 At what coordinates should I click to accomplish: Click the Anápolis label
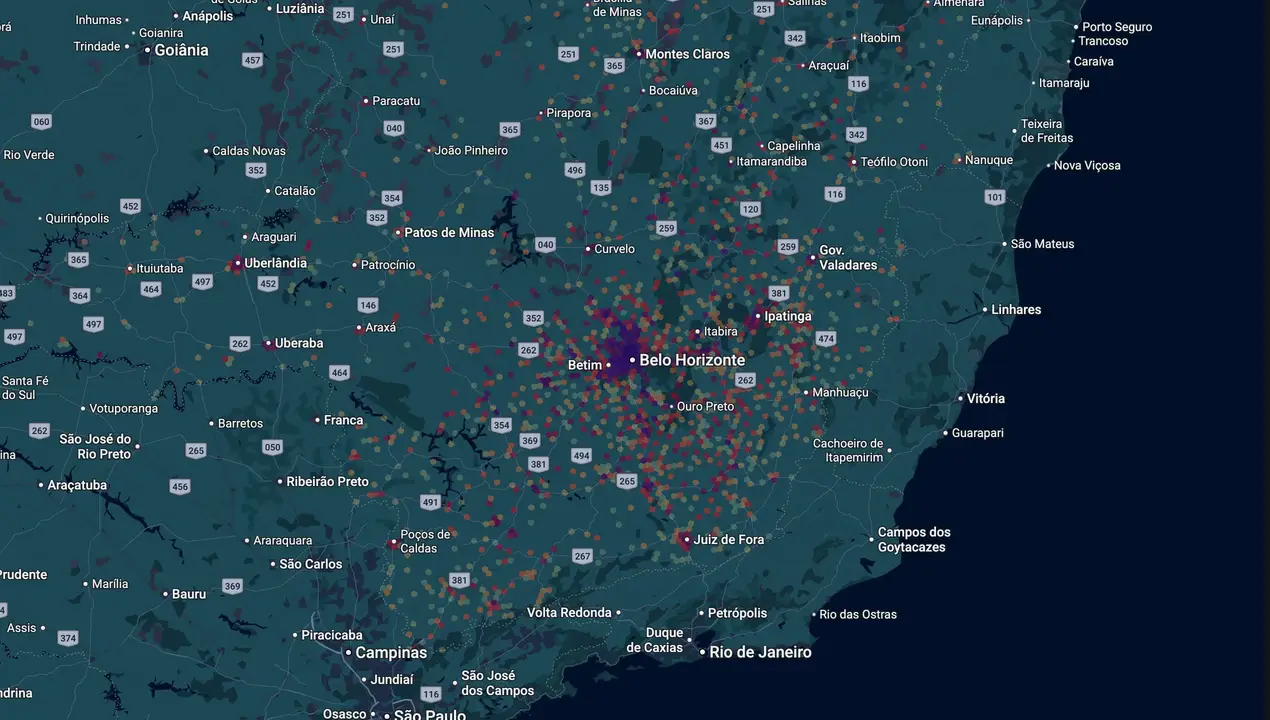pos(208,16)
